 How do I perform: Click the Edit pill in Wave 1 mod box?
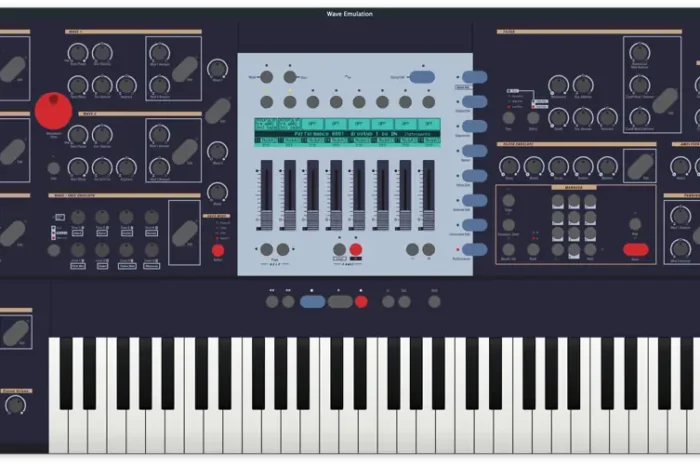click(x=185, y=69)
